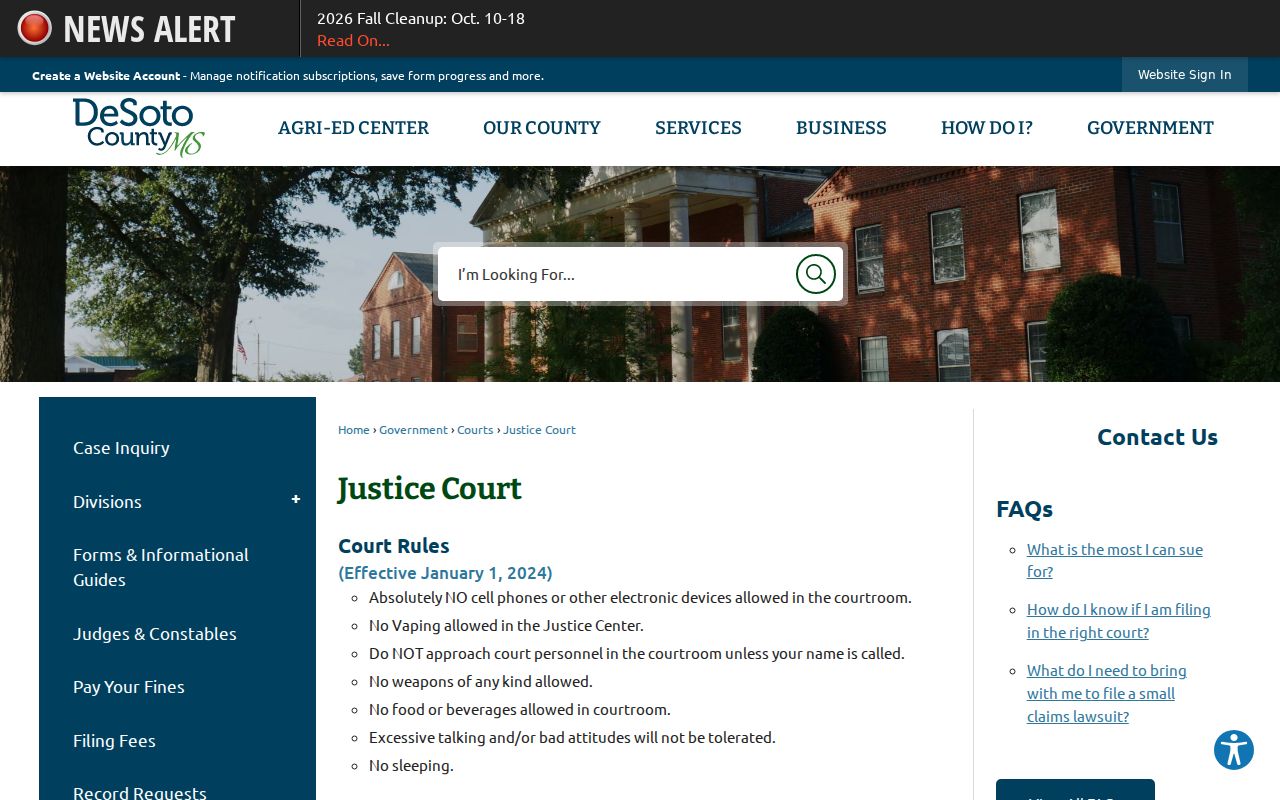Viewport: 1280px width, 800px height.
Task: Click Create a Website Account link
Action: 106,76
